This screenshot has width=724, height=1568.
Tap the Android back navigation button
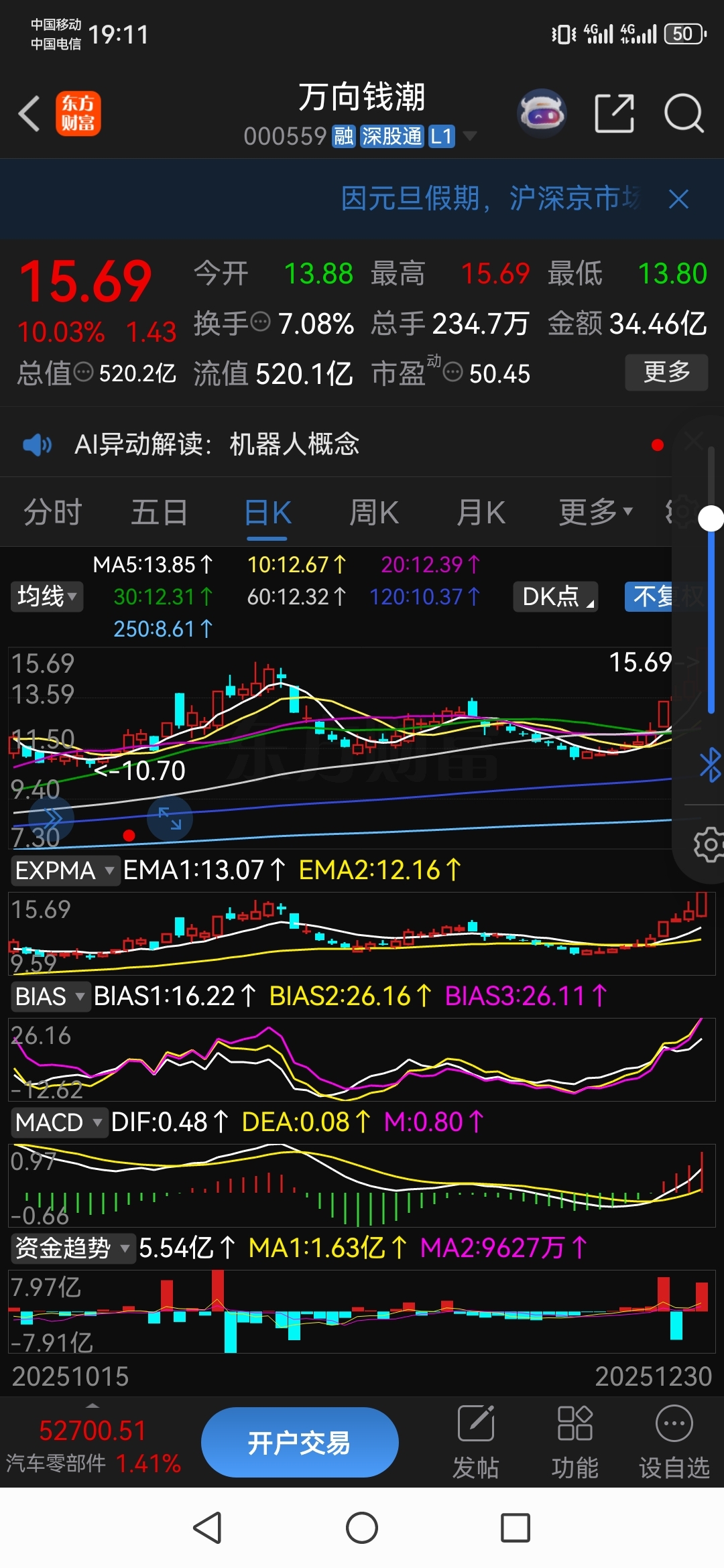[207, 1528]
